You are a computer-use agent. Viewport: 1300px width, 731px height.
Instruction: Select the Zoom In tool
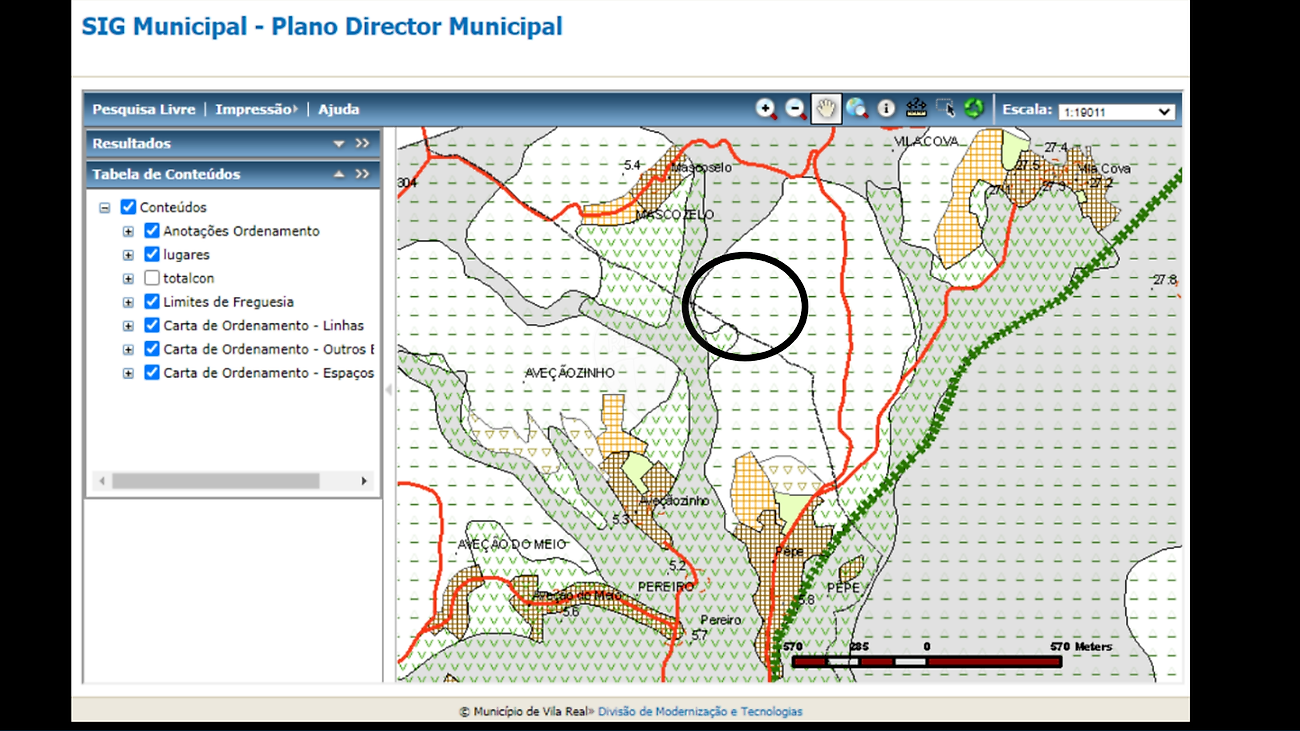767,109
